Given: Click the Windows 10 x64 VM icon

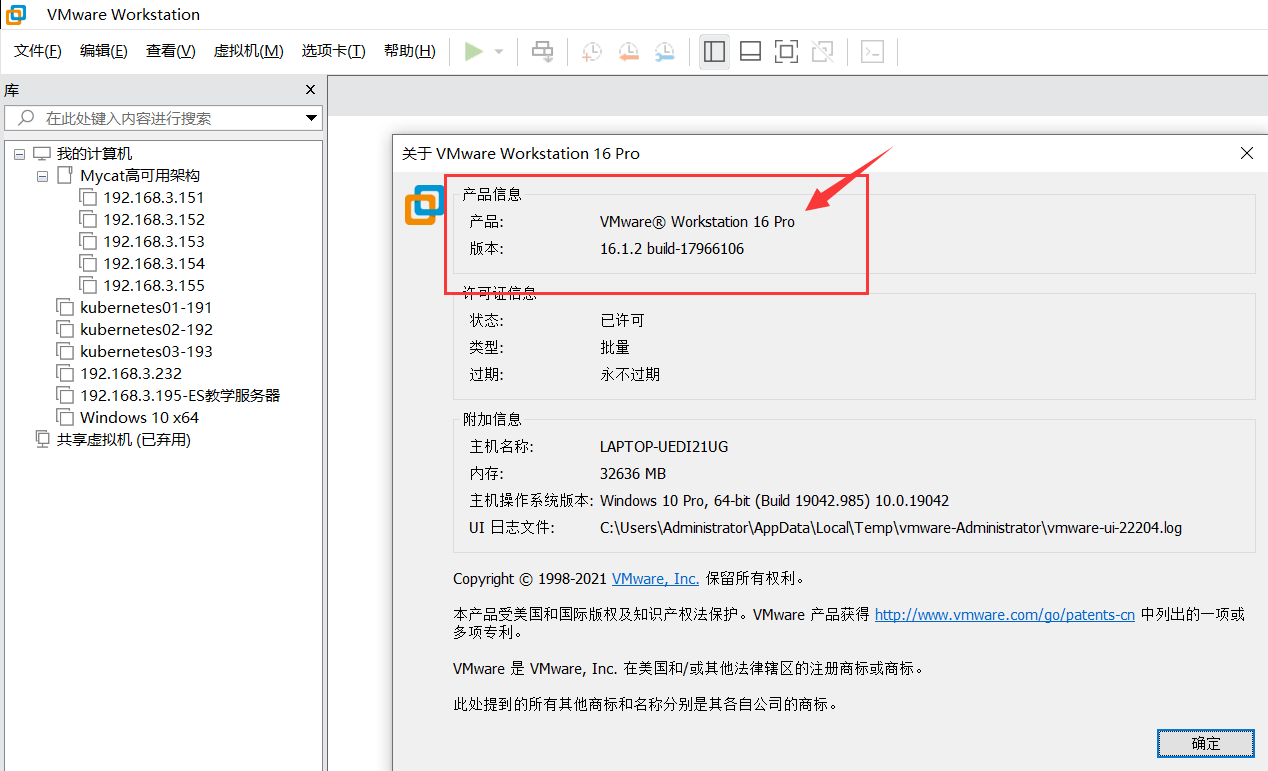Looking at the screenshot, I should [65, 418].
